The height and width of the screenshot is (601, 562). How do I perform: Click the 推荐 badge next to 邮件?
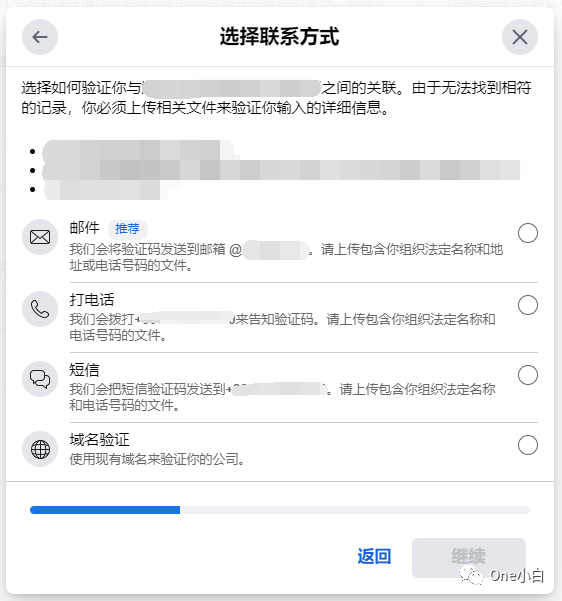click(127, 229)
